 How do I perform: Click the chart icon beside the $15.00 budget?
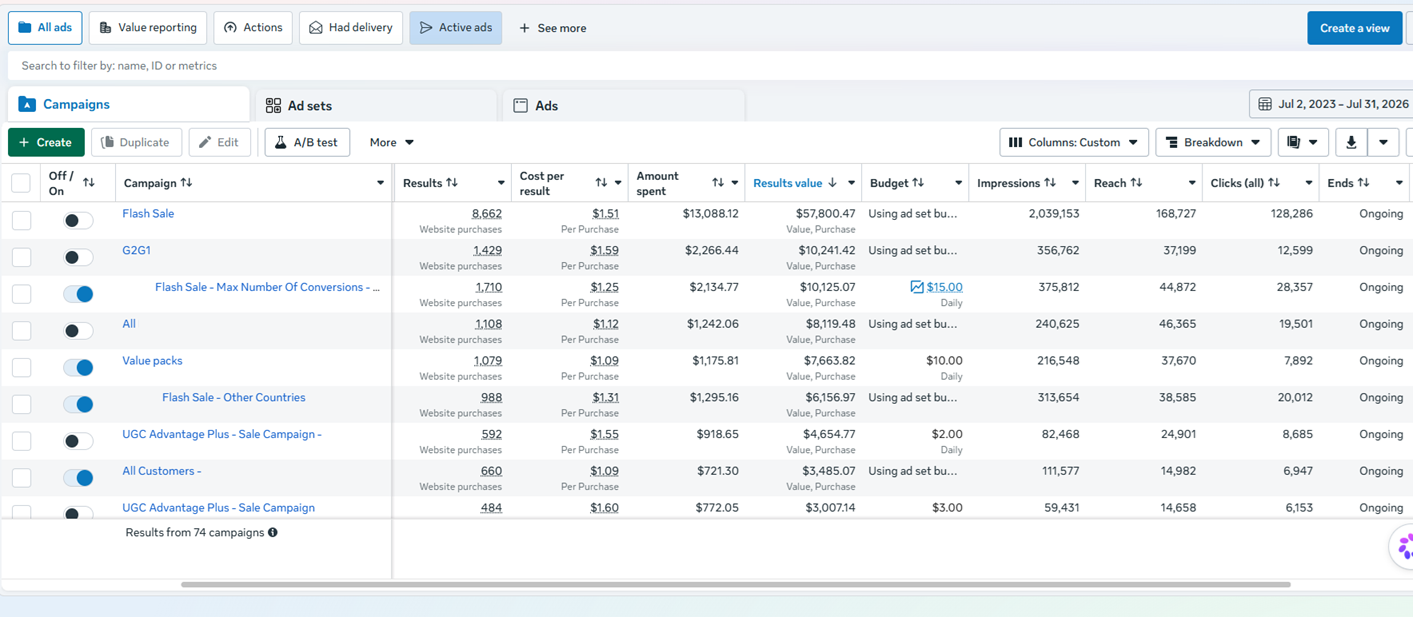click(x=916, y=287)
